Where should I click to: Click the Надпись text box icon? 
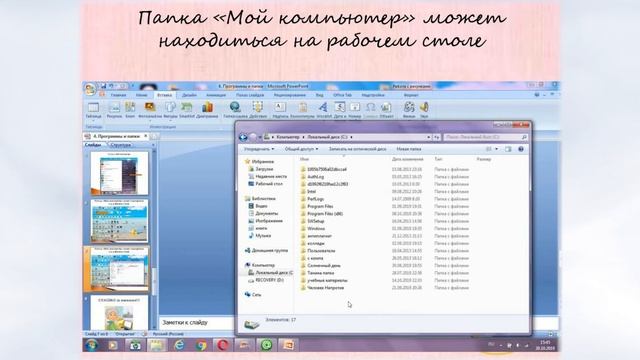(x=280, y=110)
